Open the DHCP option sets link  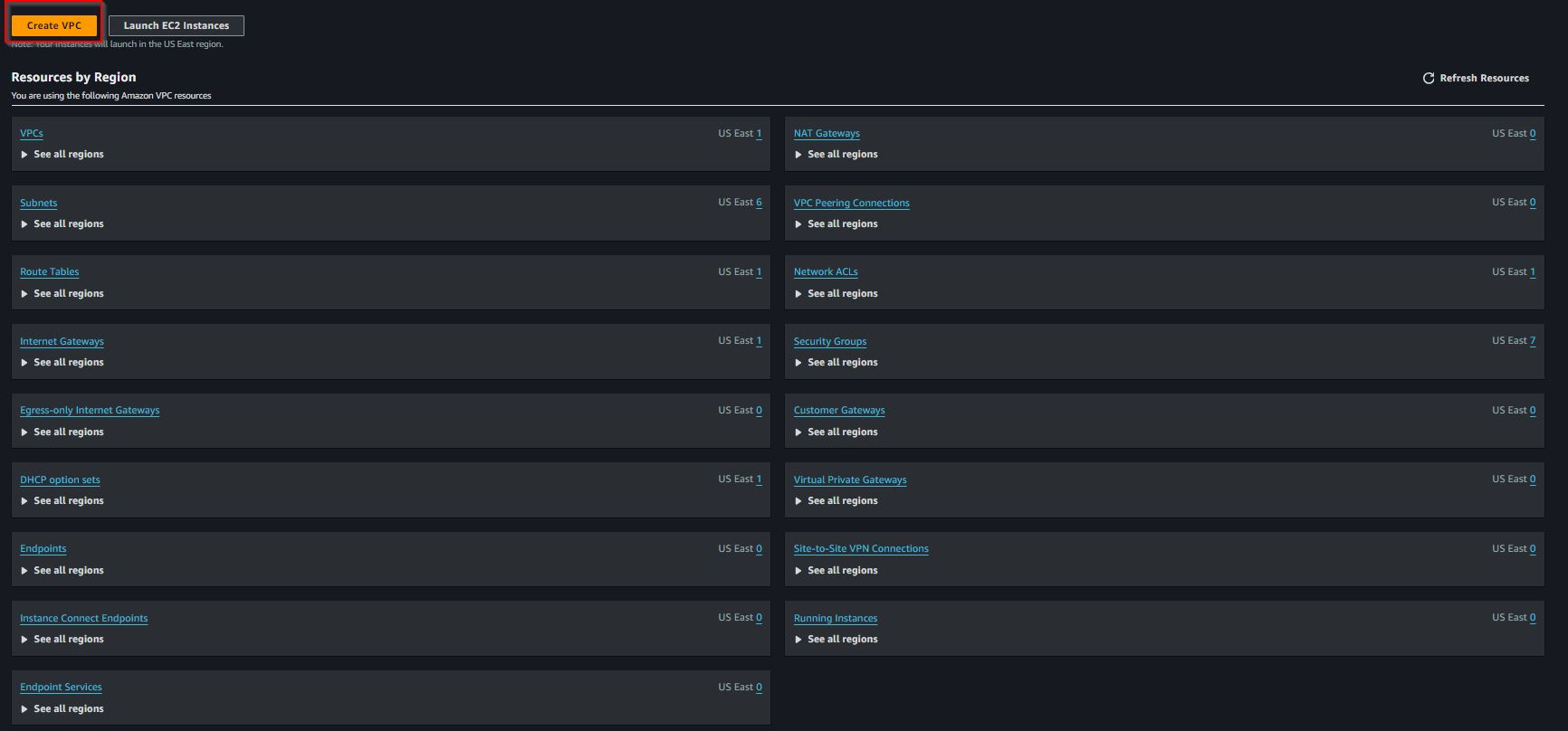point(60,479)
